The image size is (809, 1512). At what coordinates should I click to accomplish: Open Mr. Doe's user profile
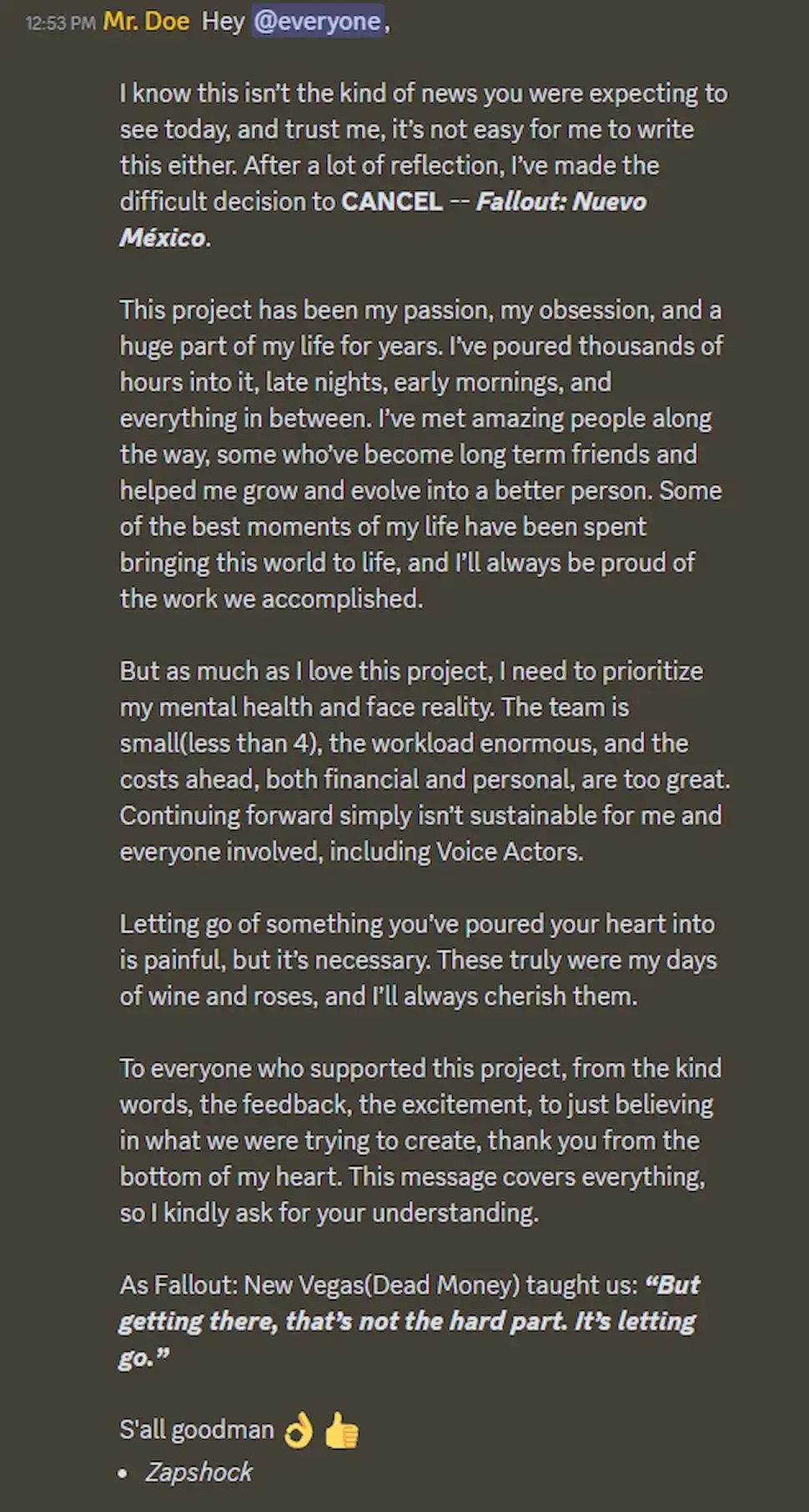point(147,21)
